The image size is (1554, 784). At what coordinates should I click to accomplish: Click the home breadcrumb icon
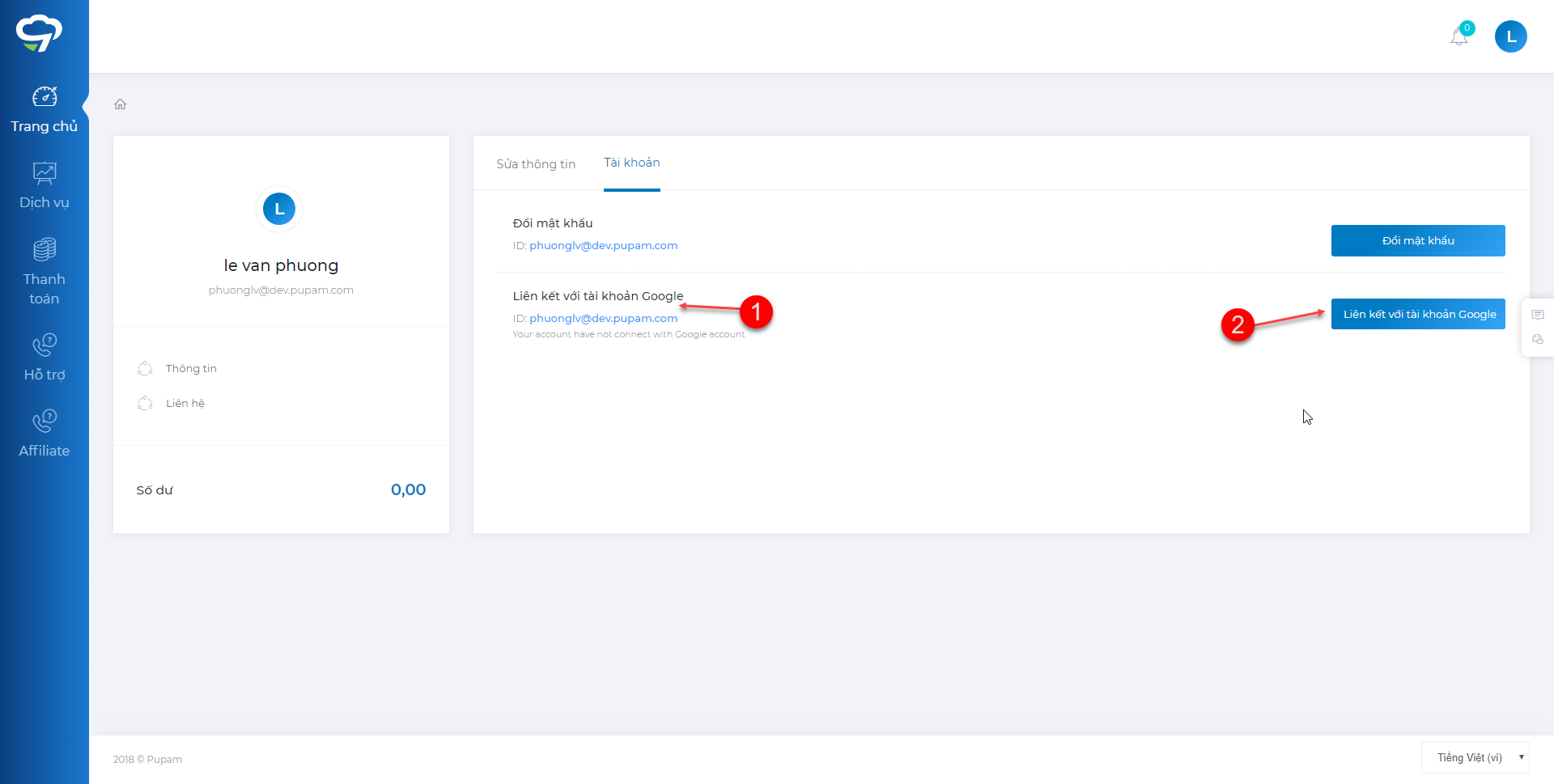tap(121, 104)
